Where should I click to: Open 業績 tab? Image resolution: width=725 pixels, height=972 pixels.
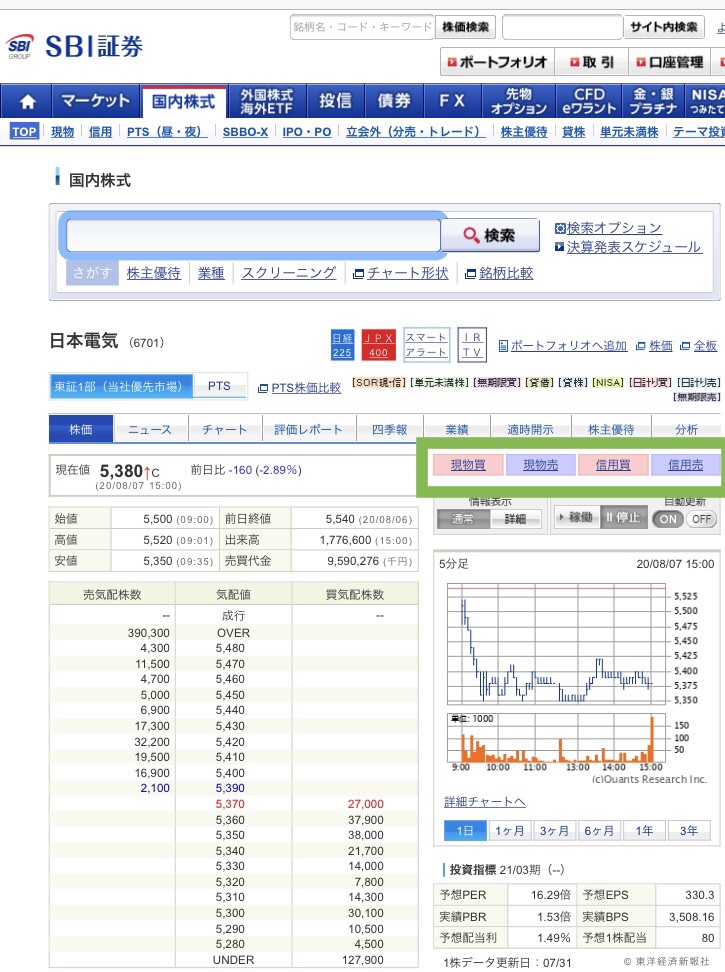(x=457, y=429)
